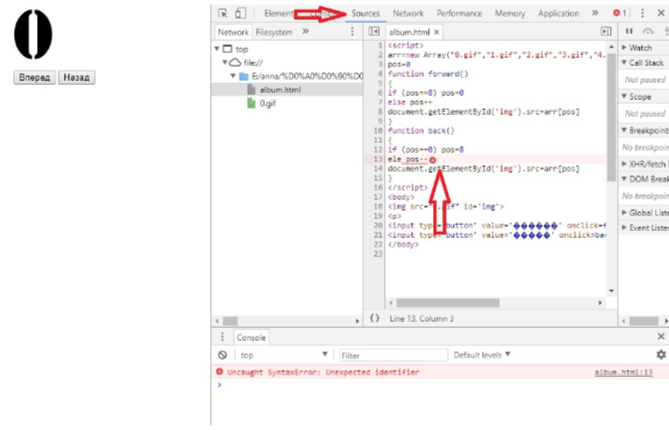The height and width of the screenshot is (430, 669).
Task: Open console settings gear
Action: click(x=661, y=354)
